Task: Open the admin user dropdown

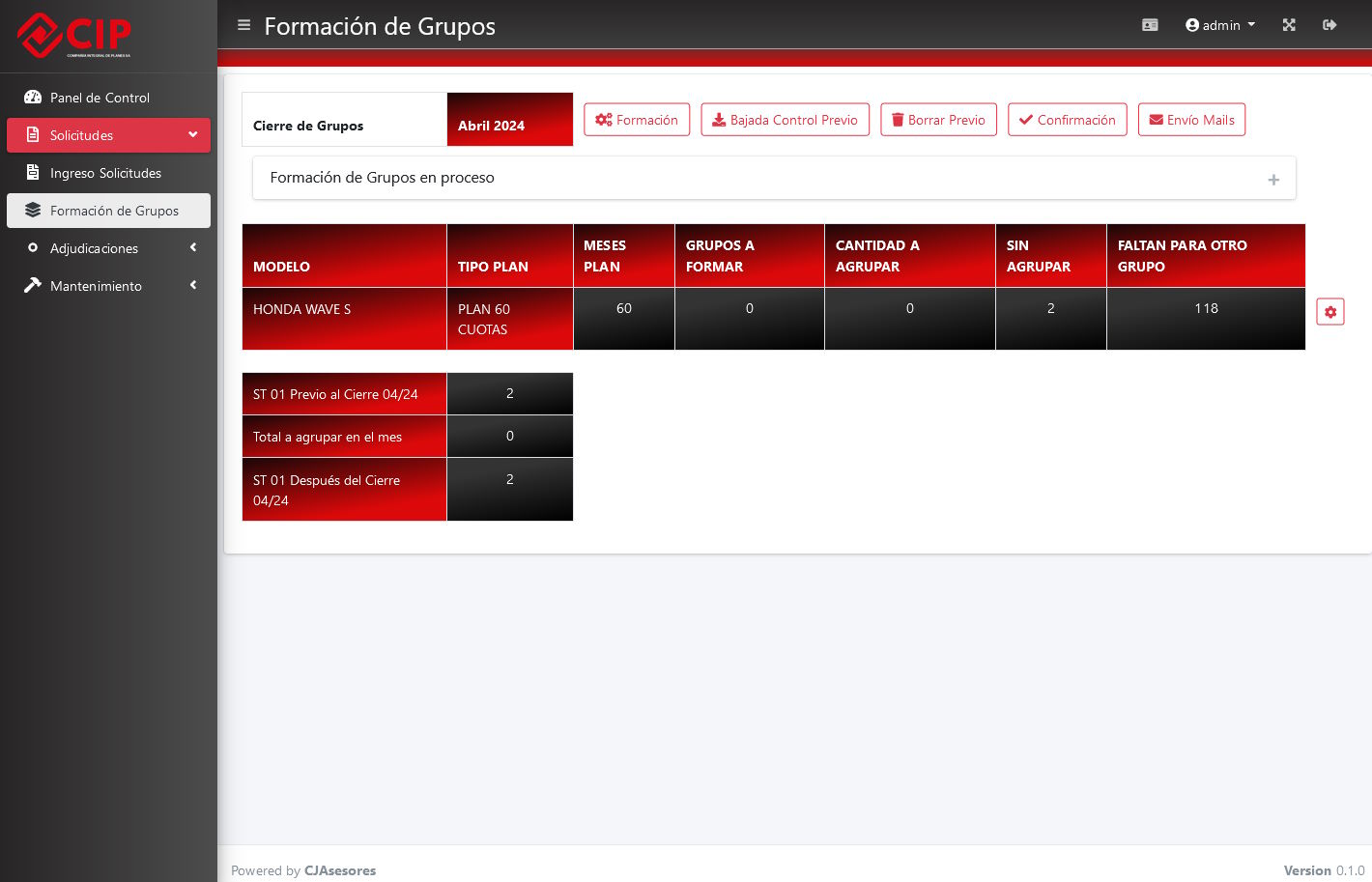Action: (x=1219, y=25)
